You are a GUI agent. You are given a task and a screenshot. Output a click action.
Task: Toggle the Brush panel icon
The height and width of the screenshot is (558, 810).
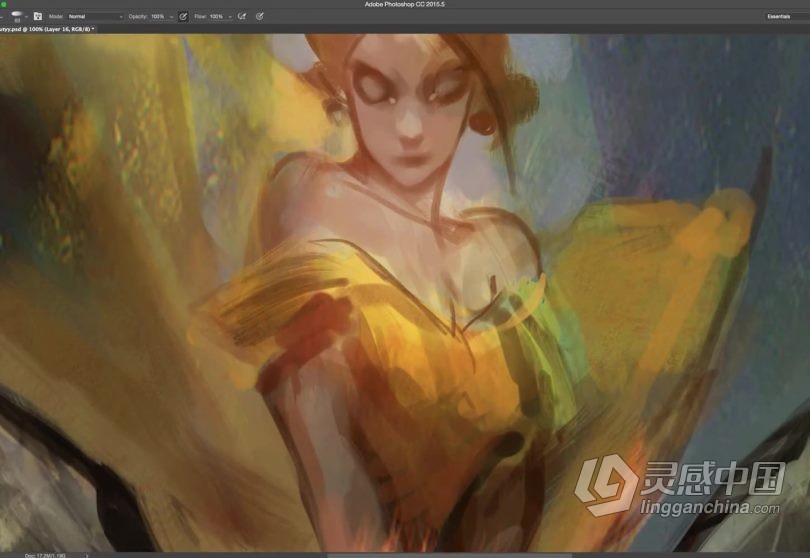(x=38, y=17)
